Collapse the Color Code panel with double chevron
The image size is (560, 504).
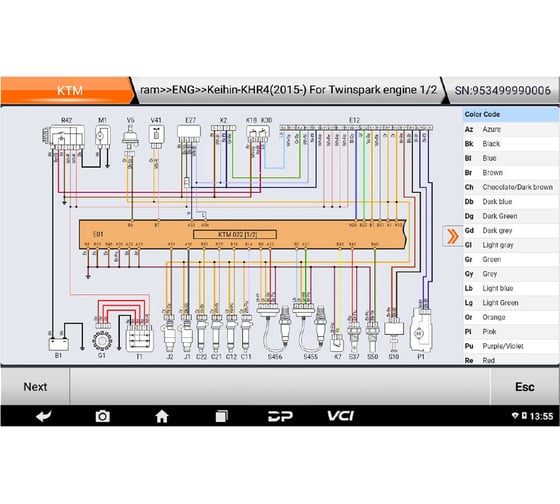point(452,236)
